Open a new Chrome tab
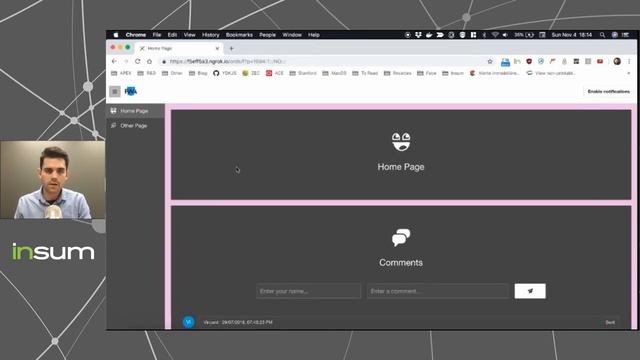Viewport: 640px width, 360px height. (231, 48)
